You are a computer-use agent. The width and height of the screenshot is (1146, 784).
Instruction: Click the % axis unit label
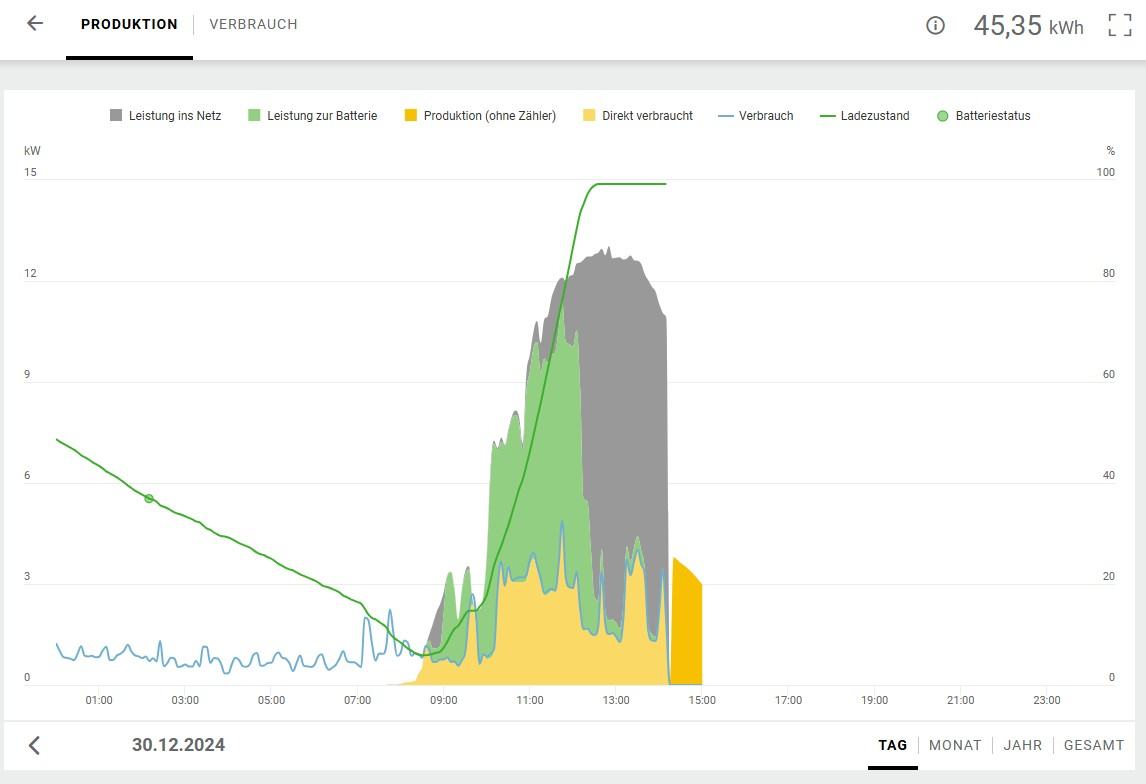(x=1110, y=151)
